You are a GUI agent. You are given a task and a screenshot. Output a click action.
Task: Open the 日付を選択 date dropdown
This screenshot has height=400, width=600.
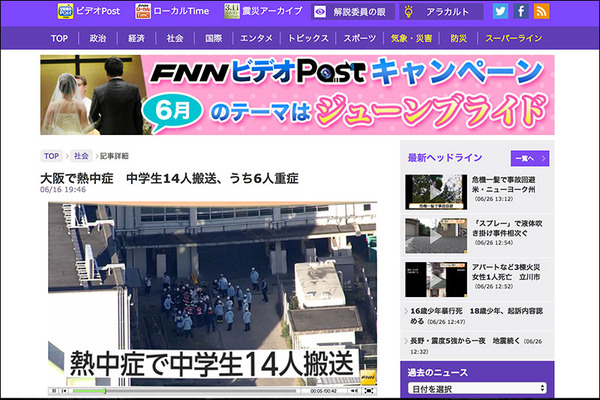click(477, 389)
